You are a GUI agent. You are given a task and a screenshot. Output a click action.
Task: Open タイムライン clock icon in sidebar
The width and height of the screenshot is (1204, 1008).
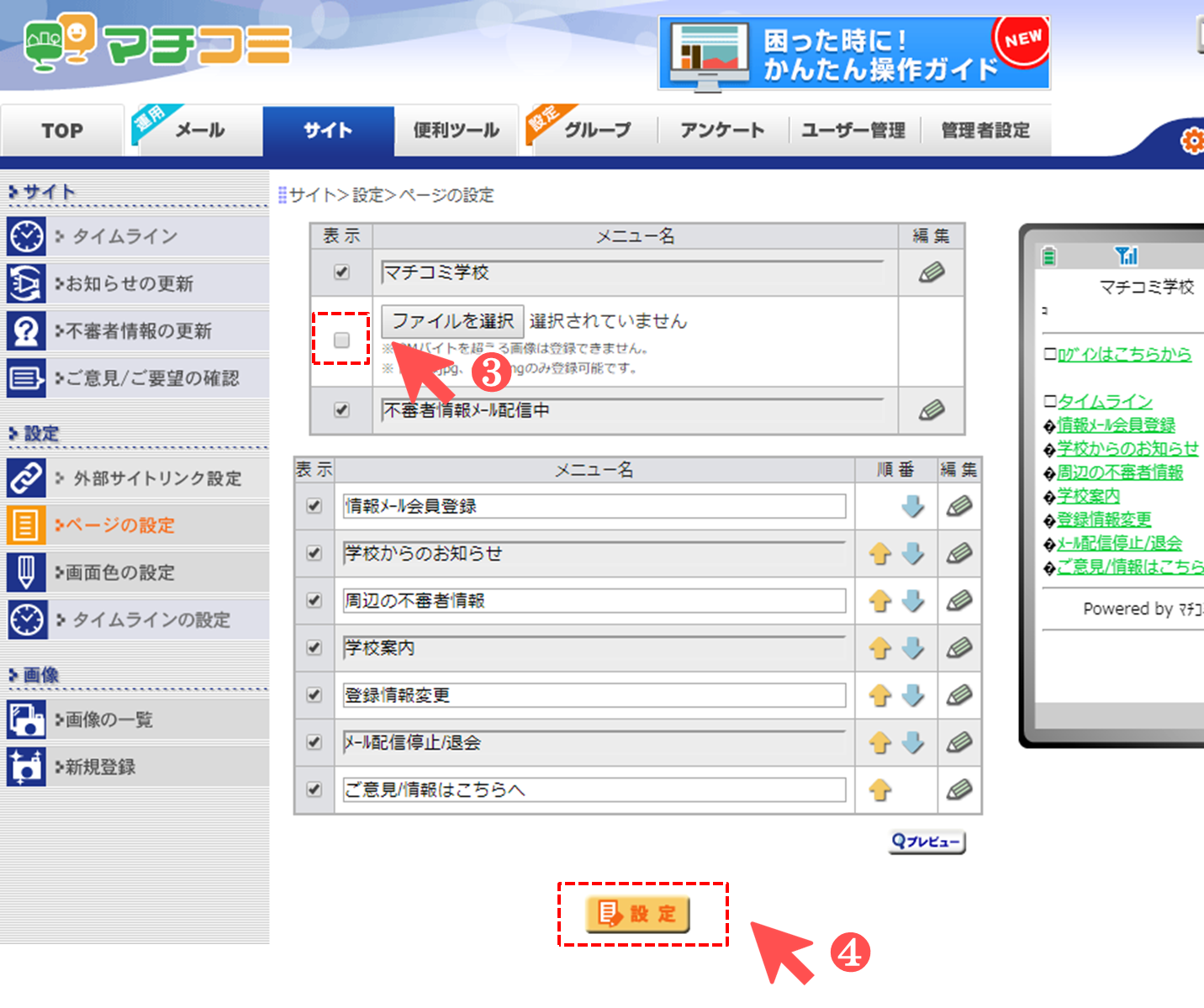click(26, 237)
